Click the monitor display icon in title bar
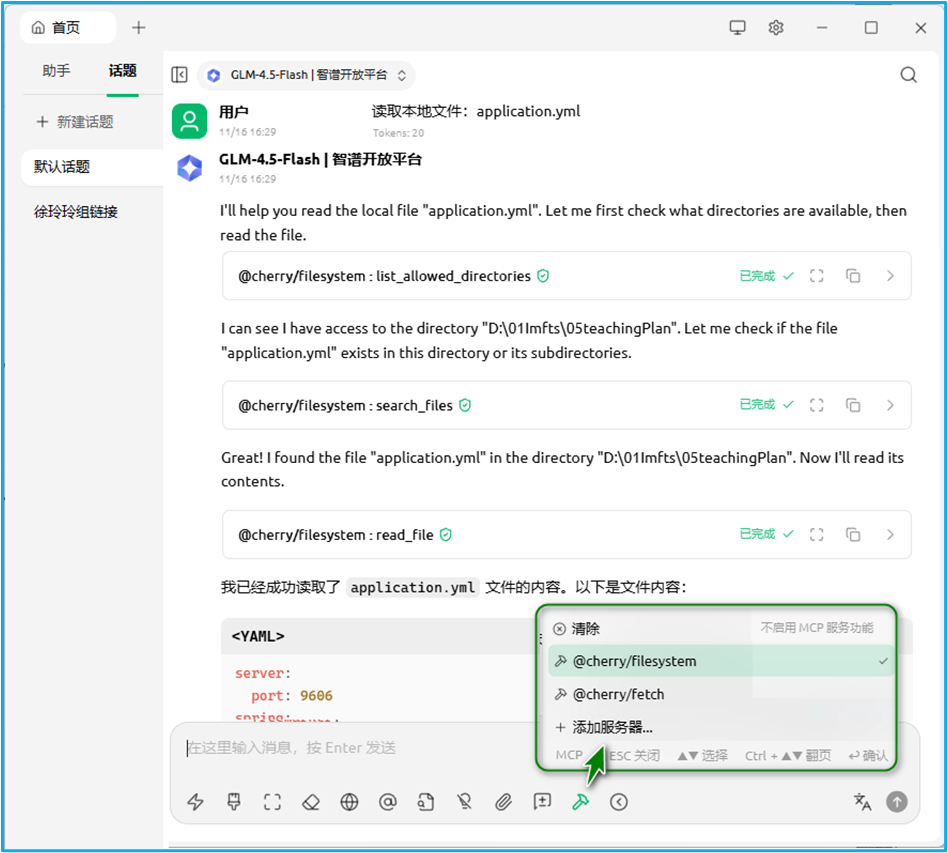 click(738, 28)
